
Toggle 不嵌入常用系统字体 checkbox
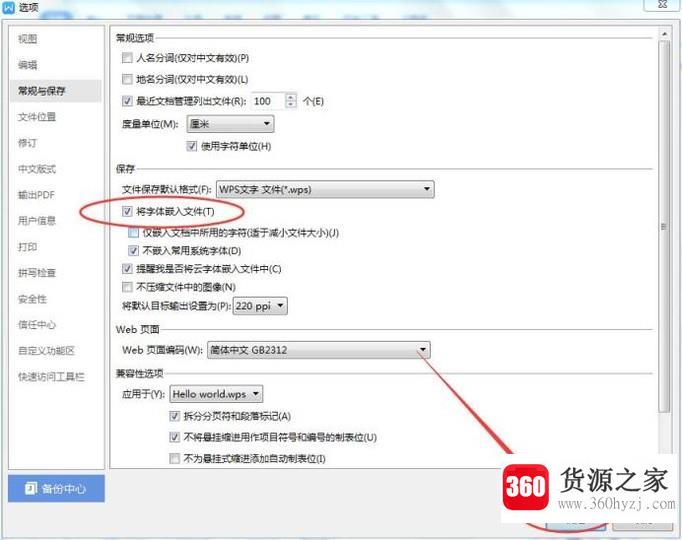133,250
